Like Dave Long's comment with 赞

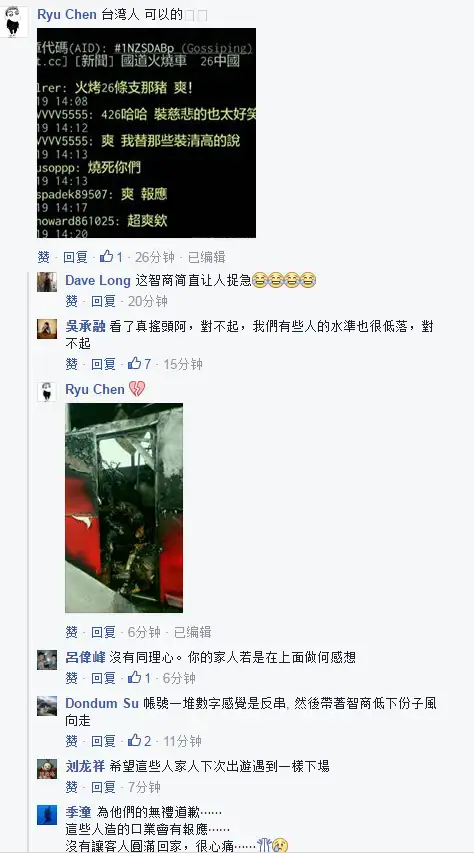click(x=72, y=301)
